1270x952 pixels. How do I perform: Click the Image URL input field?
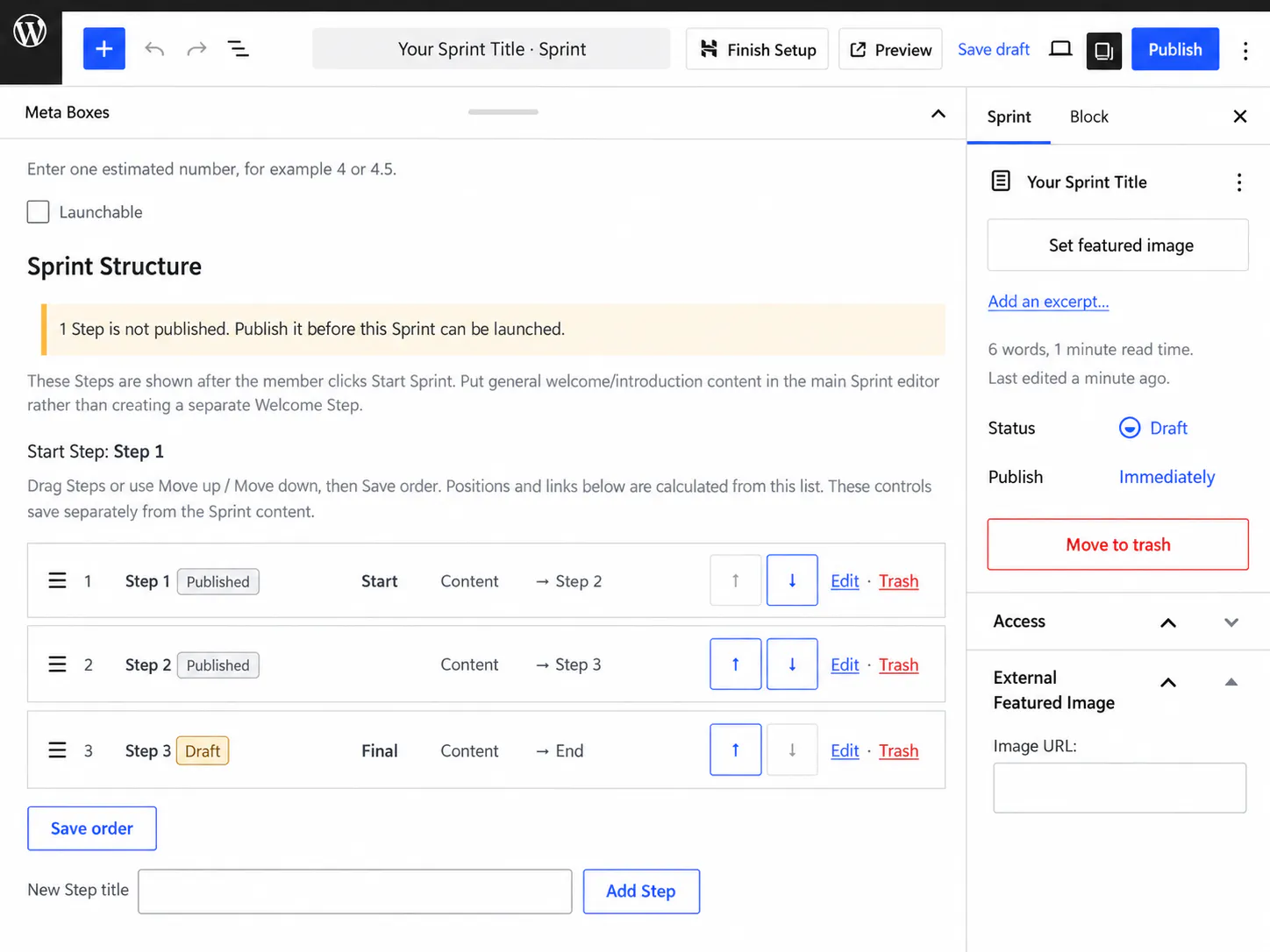[1120, 788]
